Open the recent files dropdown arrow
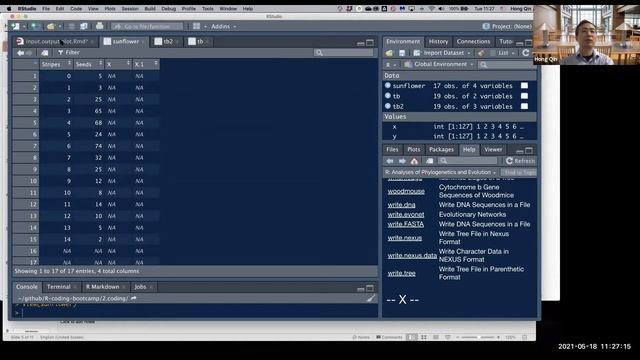This screenshot has width=640, height=360. coord(60,27)
